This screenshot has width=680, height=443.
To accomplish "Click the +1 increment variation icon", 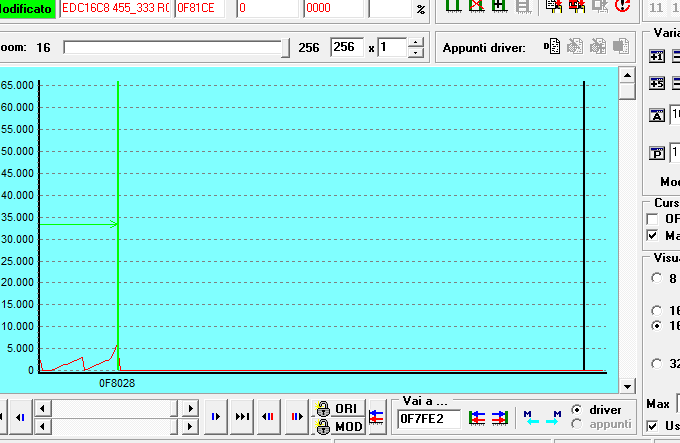I will pos(658,57).
